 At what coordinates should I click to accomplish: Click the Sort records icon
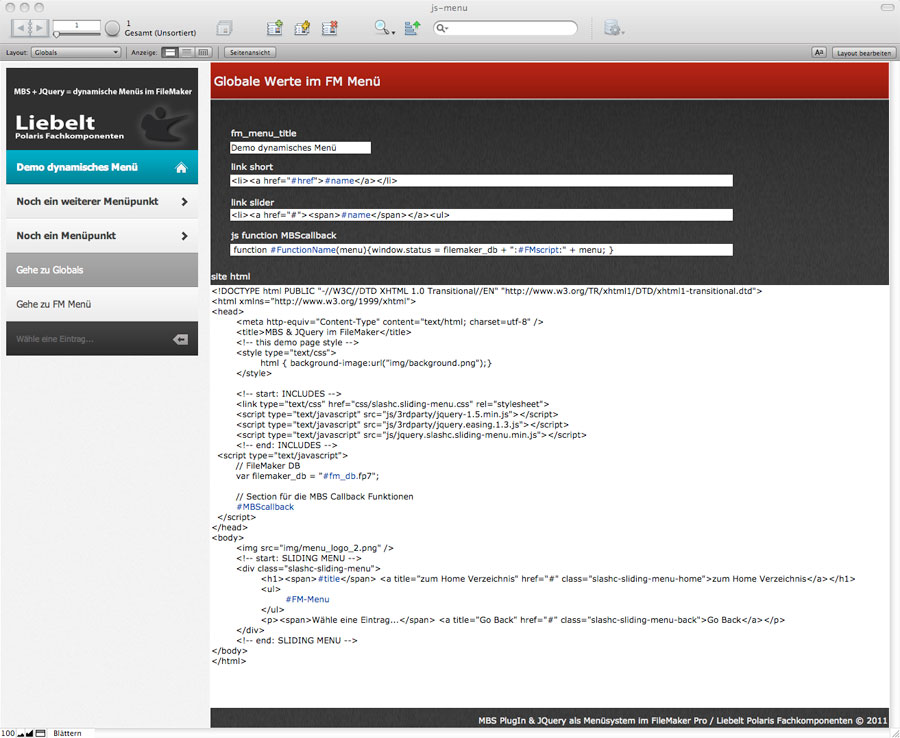412,28
